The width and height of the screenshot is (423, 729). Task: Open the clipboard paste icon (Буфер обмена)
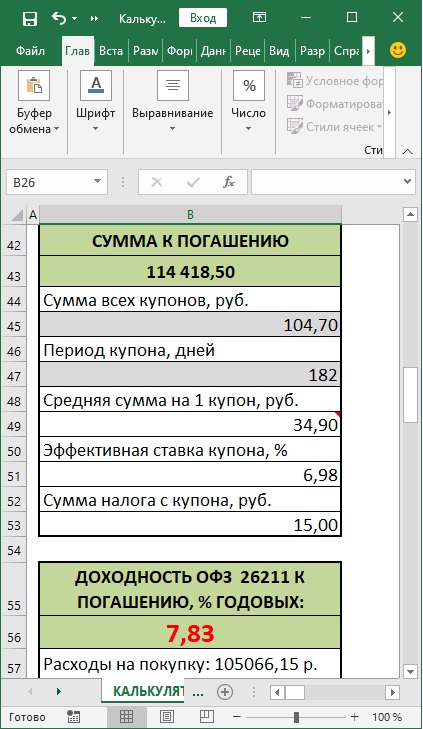(34, 86)
